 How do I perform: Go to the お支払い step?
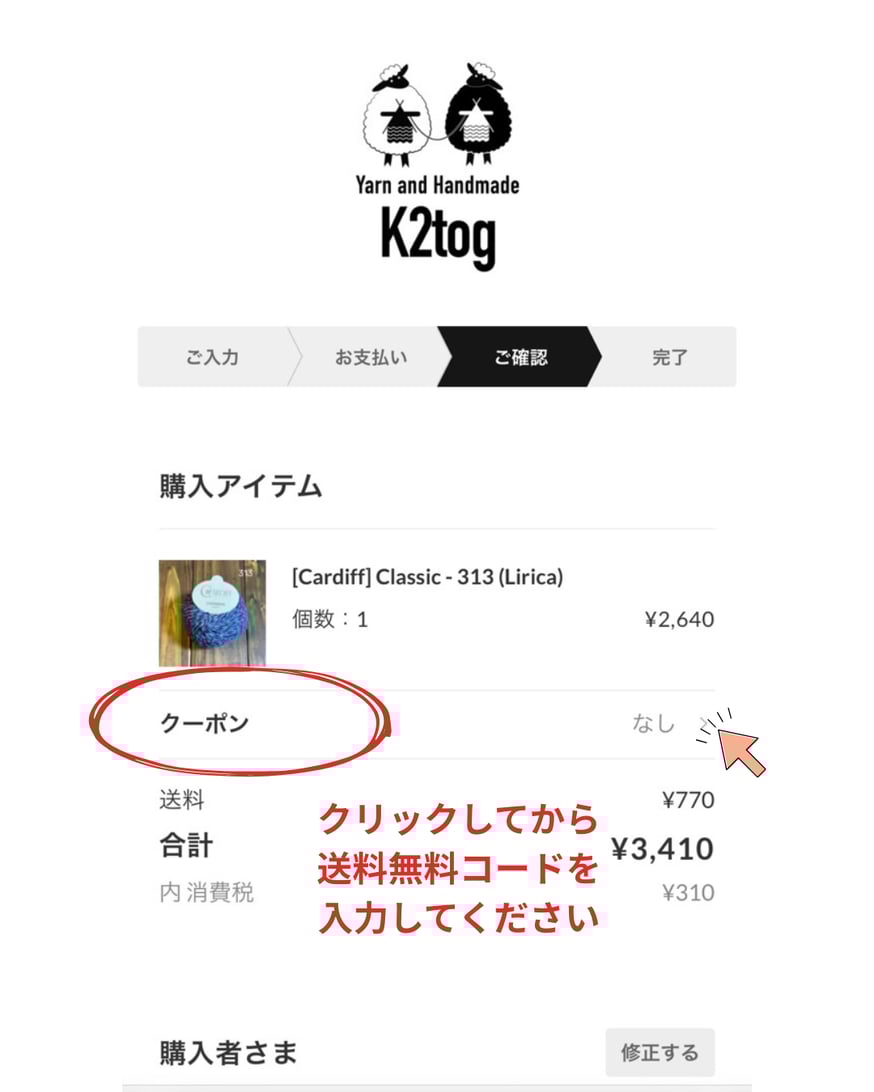[370, 357]
